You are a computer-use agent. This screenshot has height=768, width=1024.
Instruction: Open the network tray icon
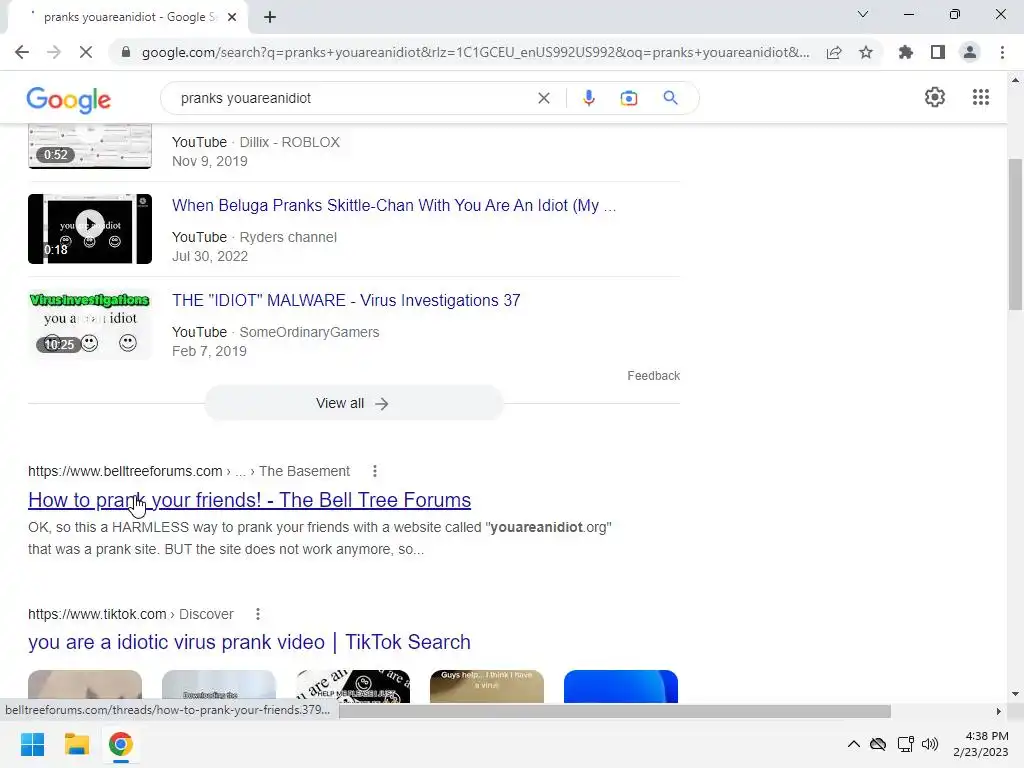click(x=905, y=744)
